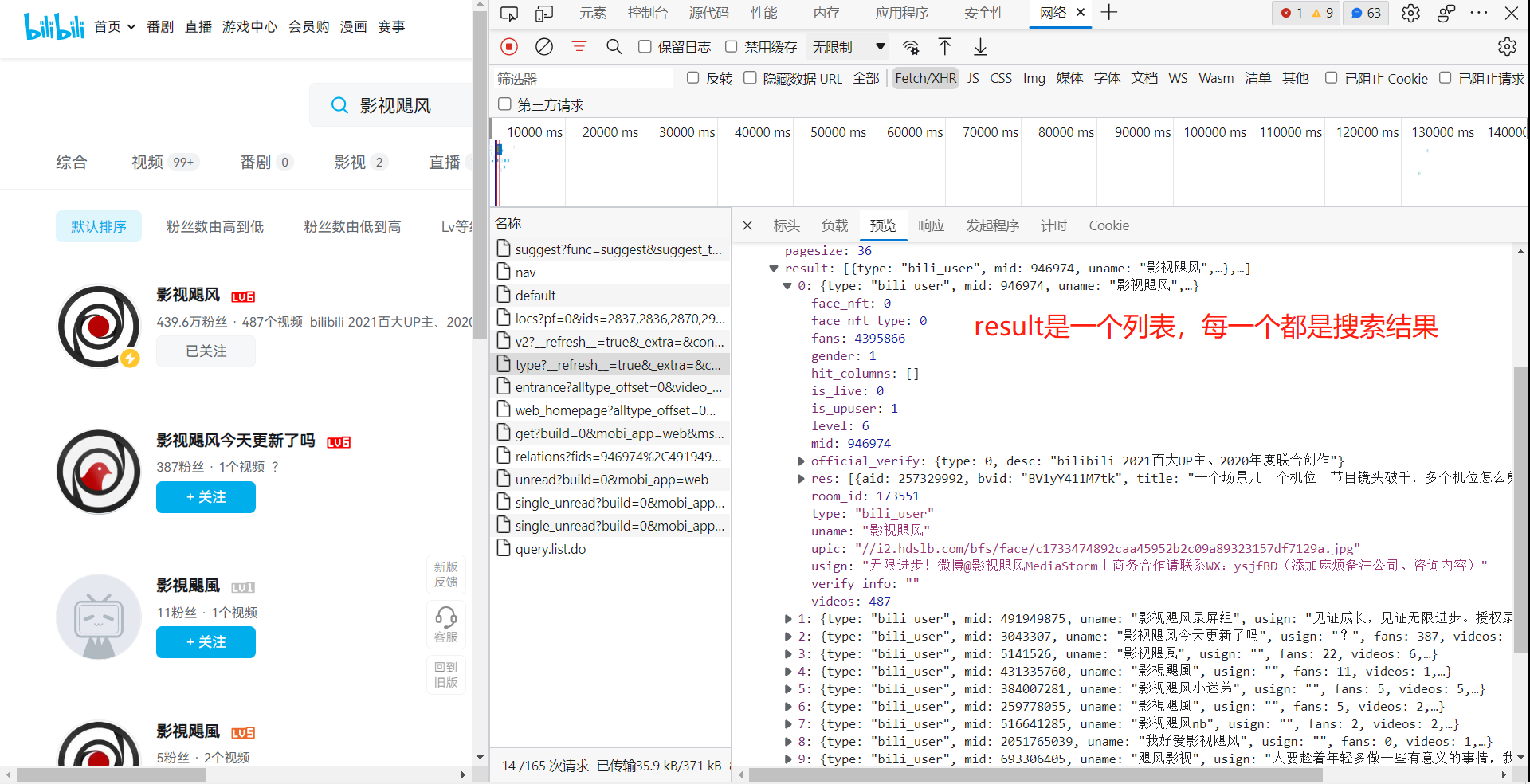Image resolution: width=1530 pixels, height=784 pixels.
Task: Open 番剧 link in bilibili nav
Action: (160, 27)
